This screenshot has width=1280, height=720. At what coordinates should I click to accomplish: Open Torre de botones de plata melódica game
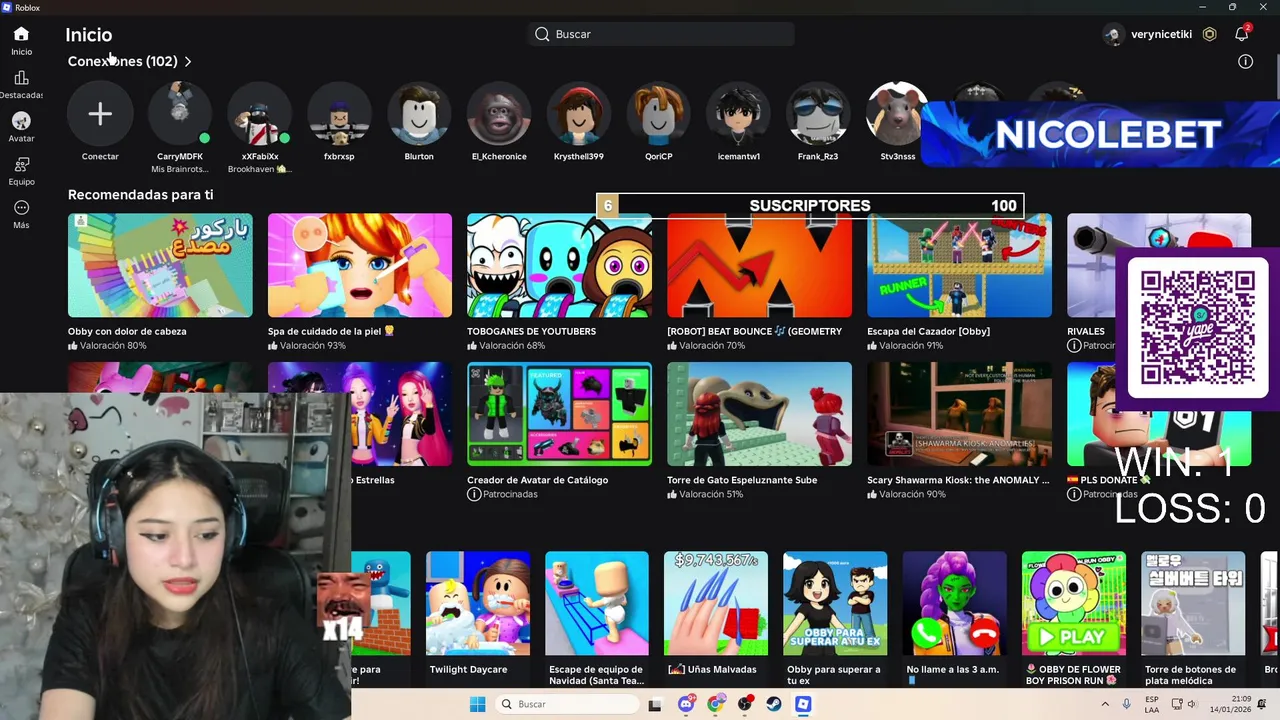(1193, 603)
